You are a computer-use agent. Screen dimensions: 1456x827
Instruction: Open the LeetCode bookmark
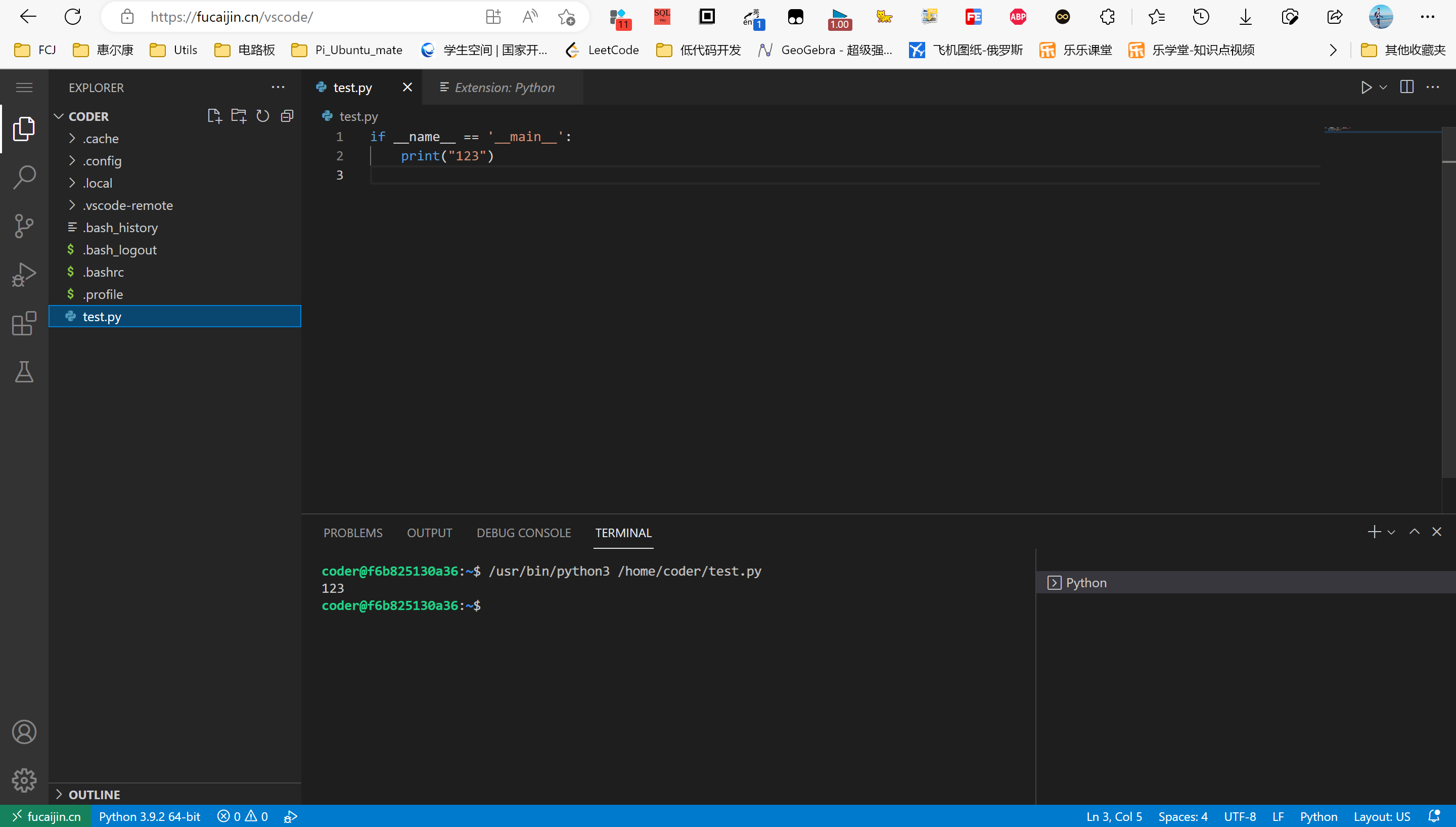coord(602,50)
